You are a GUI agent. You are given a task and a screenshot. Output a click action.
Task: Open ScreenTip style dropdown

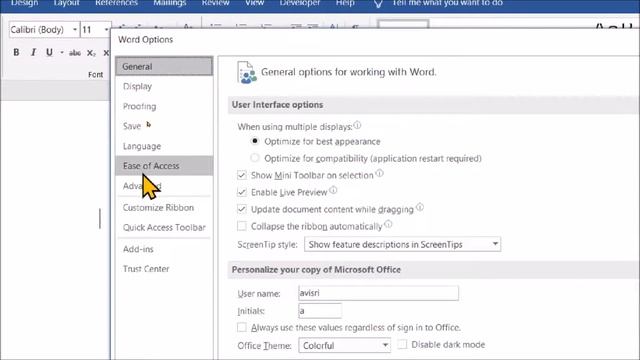tap(402, 244)
